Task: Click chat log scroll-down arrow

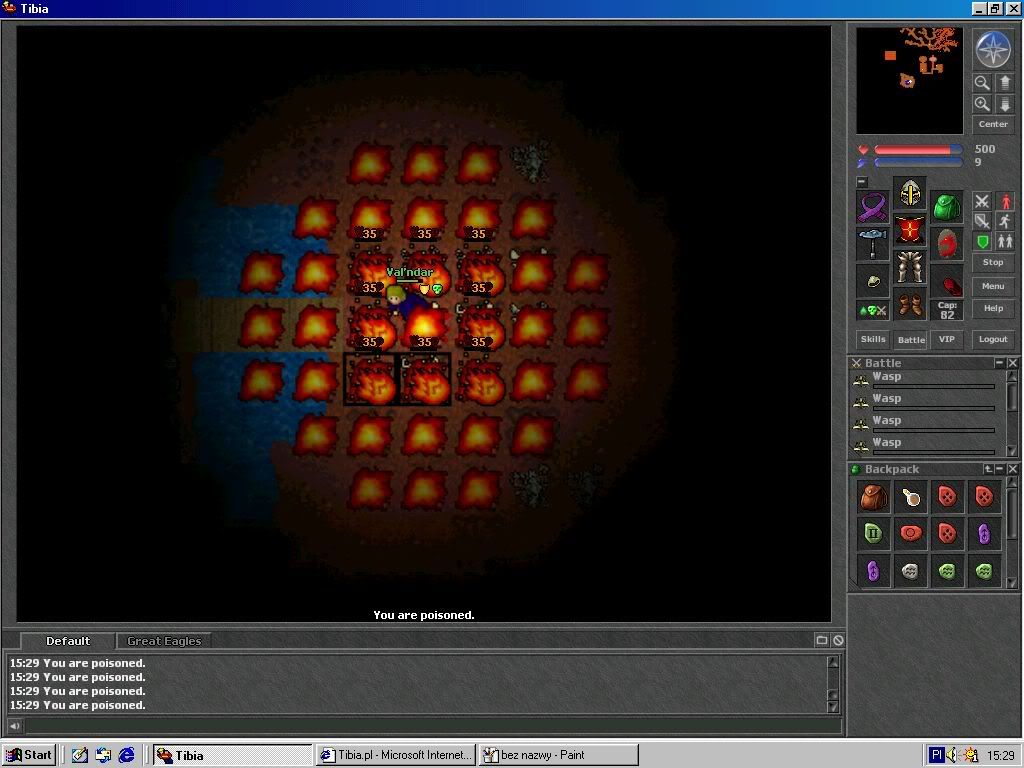Action: click(833, 707)
